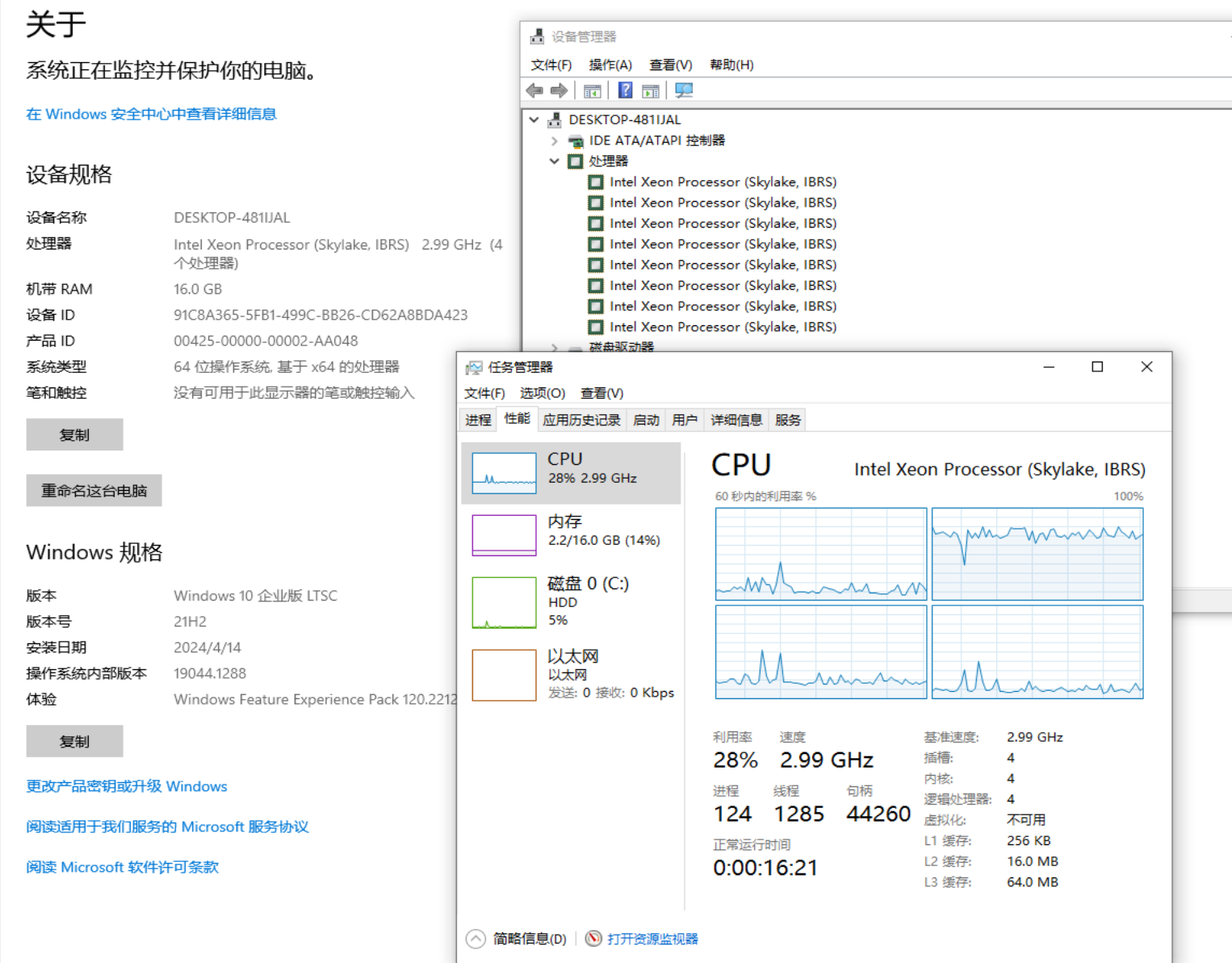Click install date 2024/4/14

pyautogui.click(x=207, y=647)
